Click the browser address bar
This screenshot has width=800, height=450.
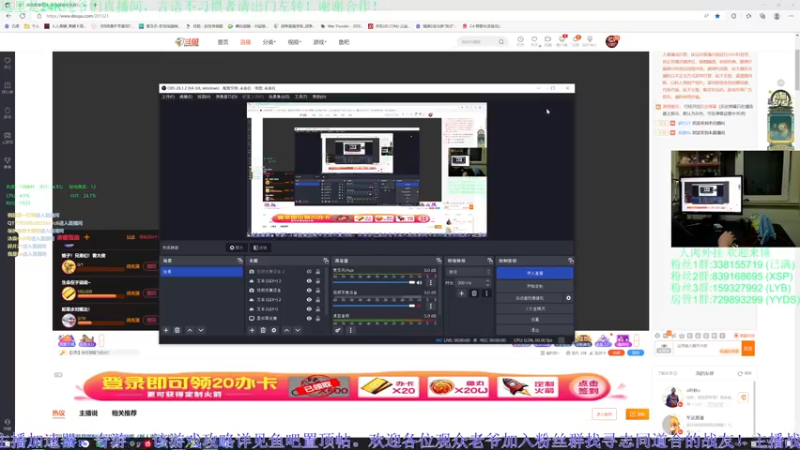[x=367, y=16]
